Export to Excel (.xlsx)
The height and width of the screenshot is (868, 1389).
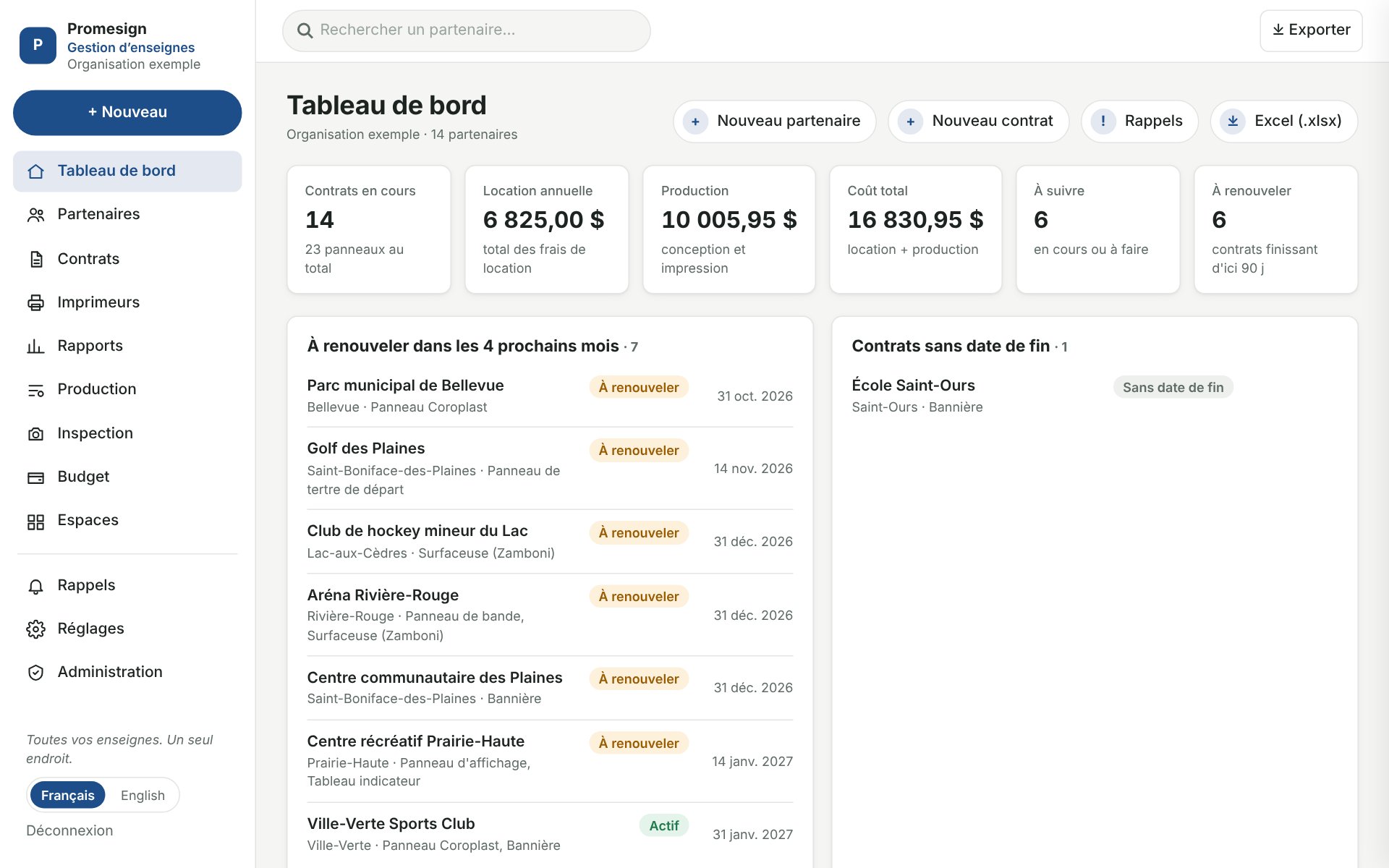tap(1284, 122)
